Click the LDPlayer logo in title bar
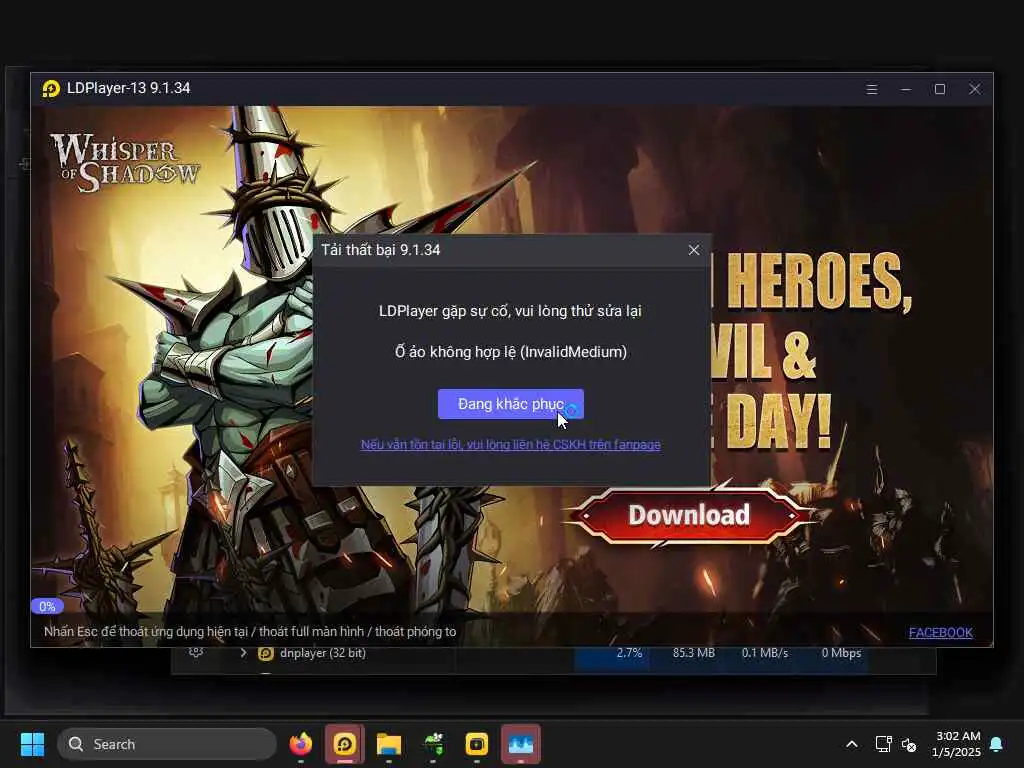The height and width of the screenshot is (768, 1024). coord(51,88)
